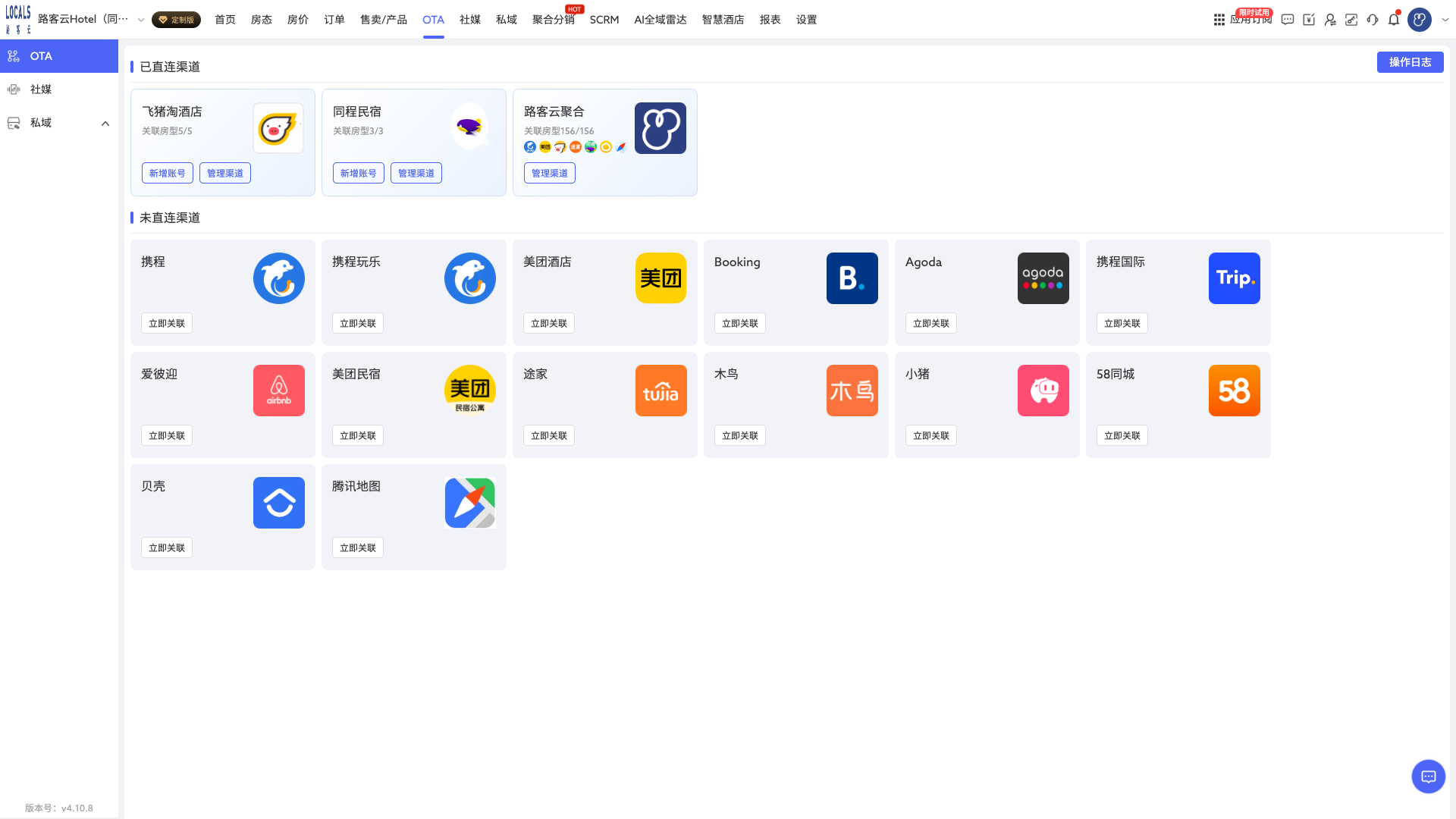Viewport: 1456px width, 819px height.
Task: Click the 路客云聚合 logo icon
Action: pos(661,128)
